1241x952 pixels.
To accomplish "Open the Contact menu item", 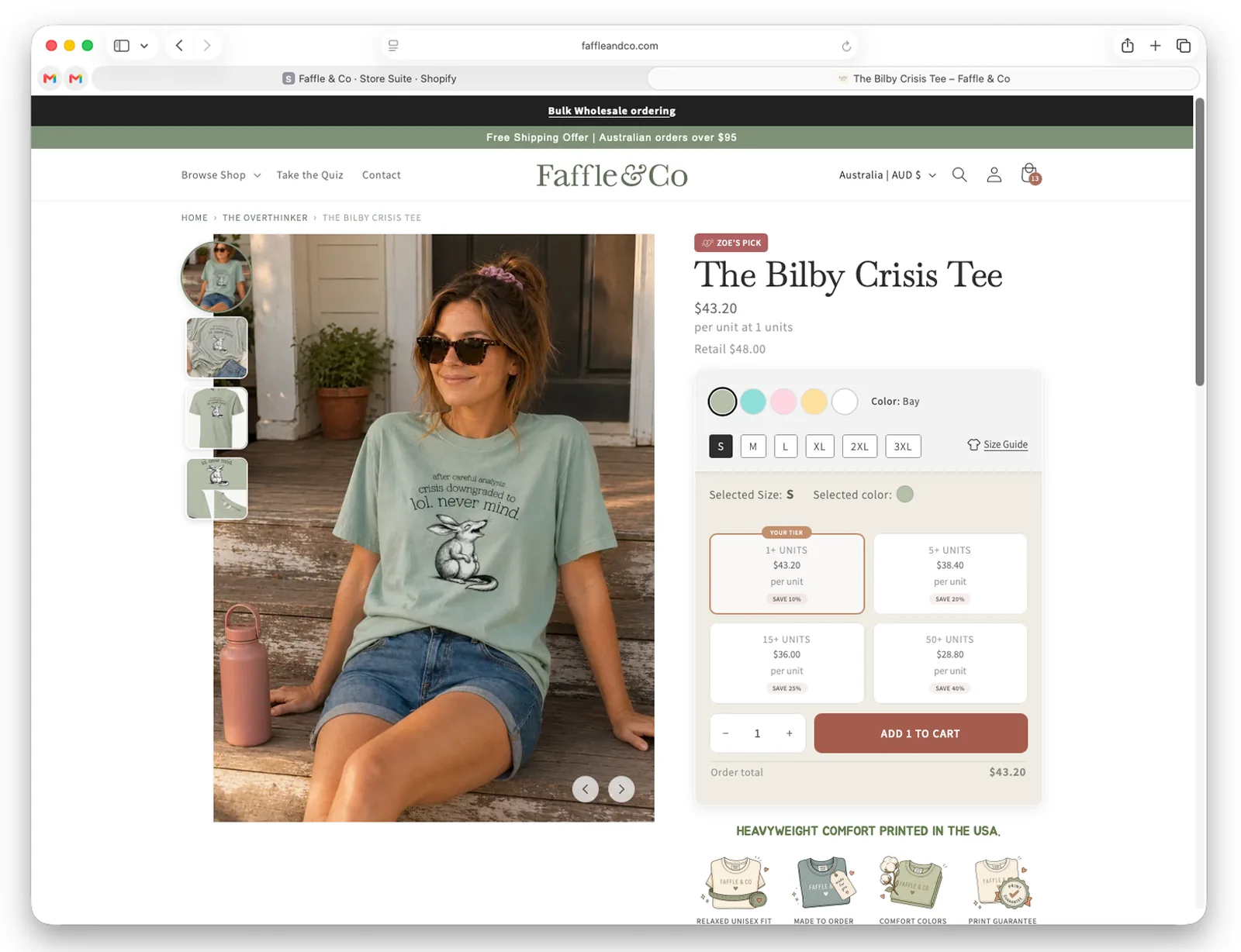I will pyautogui.click(x=382, y=175).
